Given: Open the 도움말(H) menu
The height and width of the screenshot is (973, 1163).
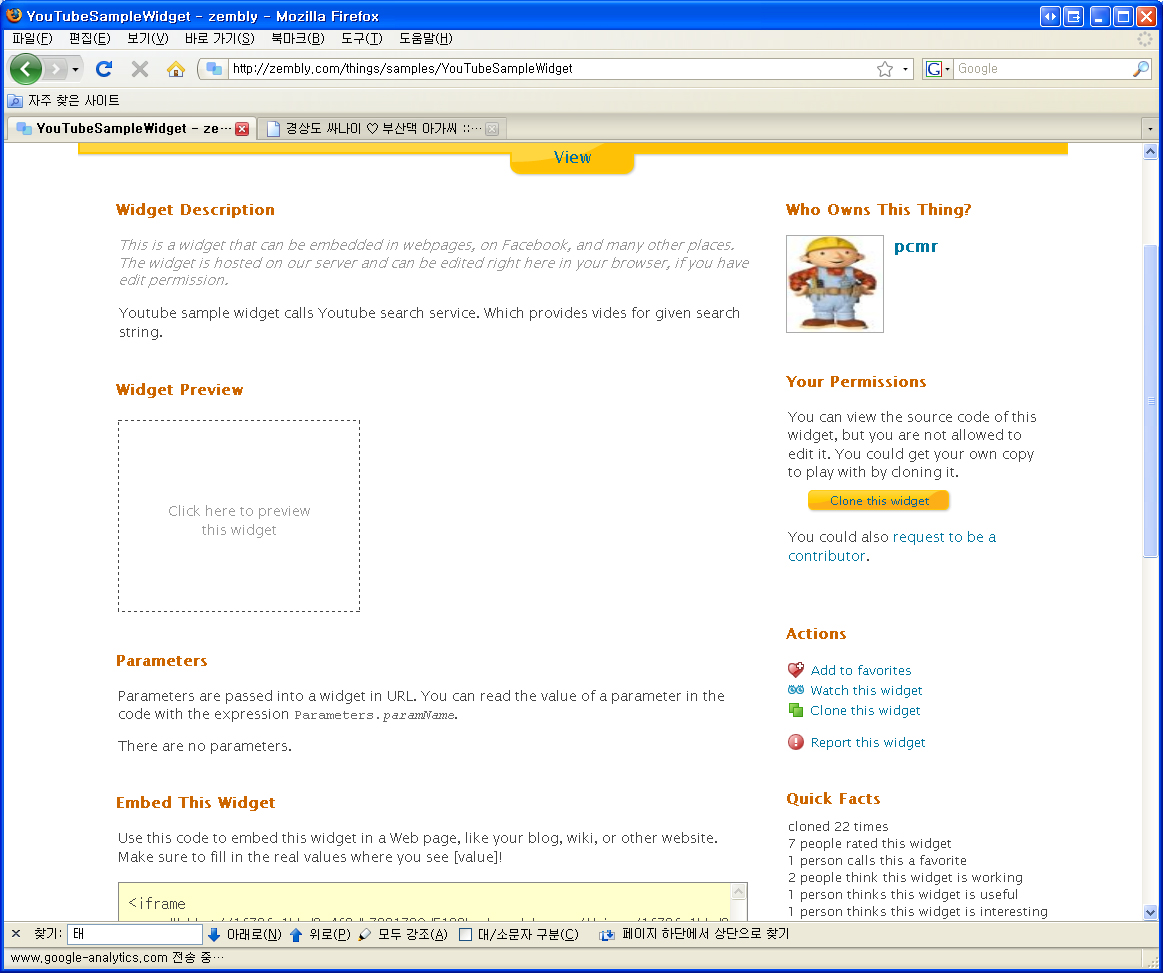Looking at the screenshot, I should (426, 39).
